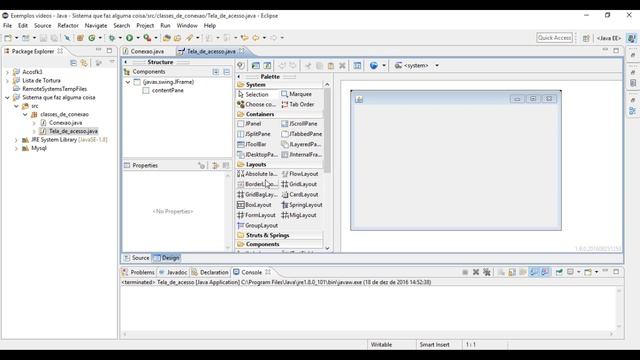Collapse Sistema que faz alguma coisa project
Viewport: 640px width, 360px height.
pyautogui.click(x=7, y=98)
